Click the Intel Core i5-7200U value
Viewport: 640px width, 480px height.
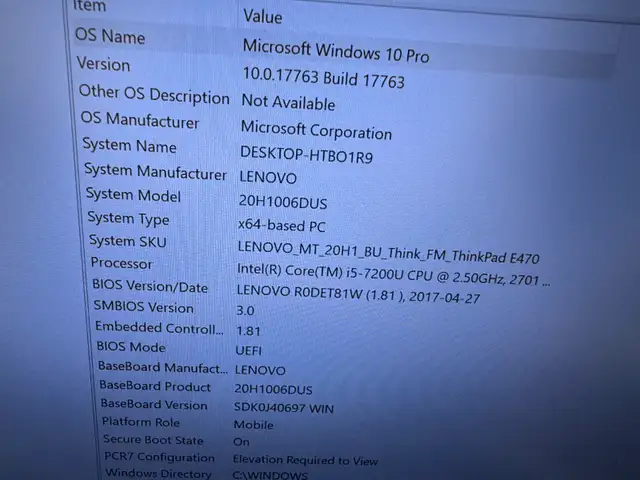pyautogui.click(x=394, y=274)
